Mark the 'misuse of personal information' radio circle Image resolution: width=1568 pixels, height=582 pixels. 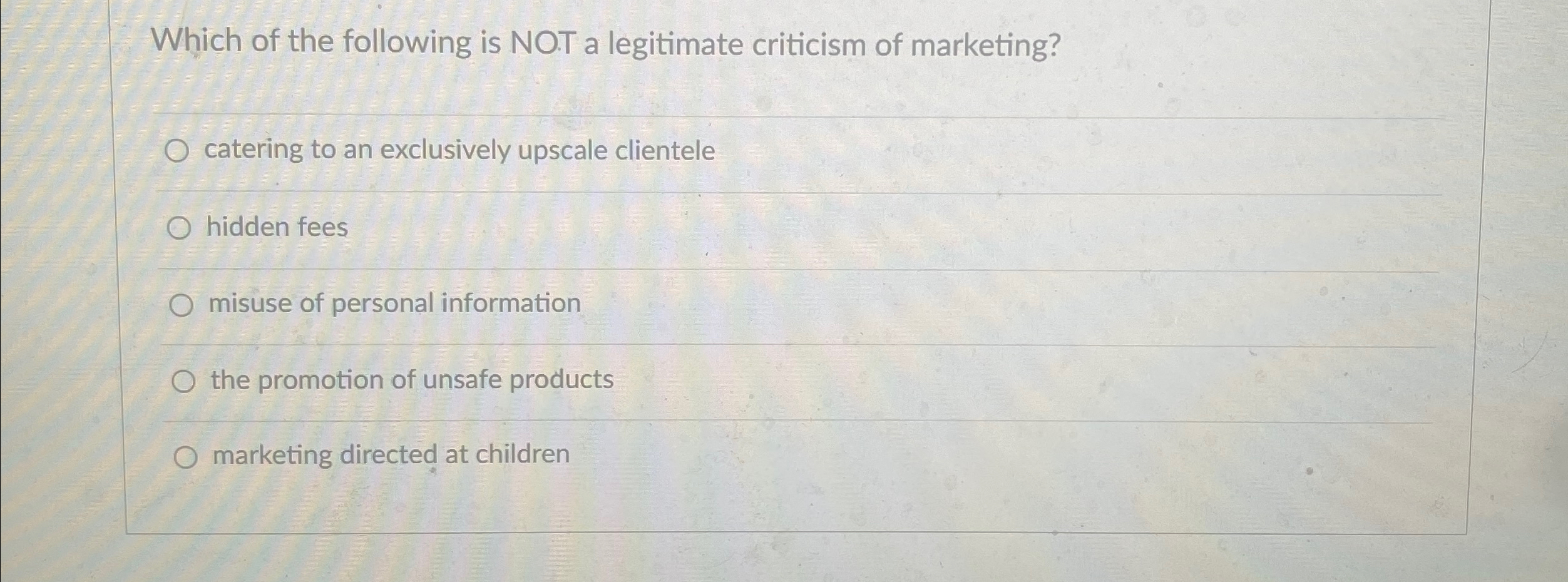tap(181, 306)
